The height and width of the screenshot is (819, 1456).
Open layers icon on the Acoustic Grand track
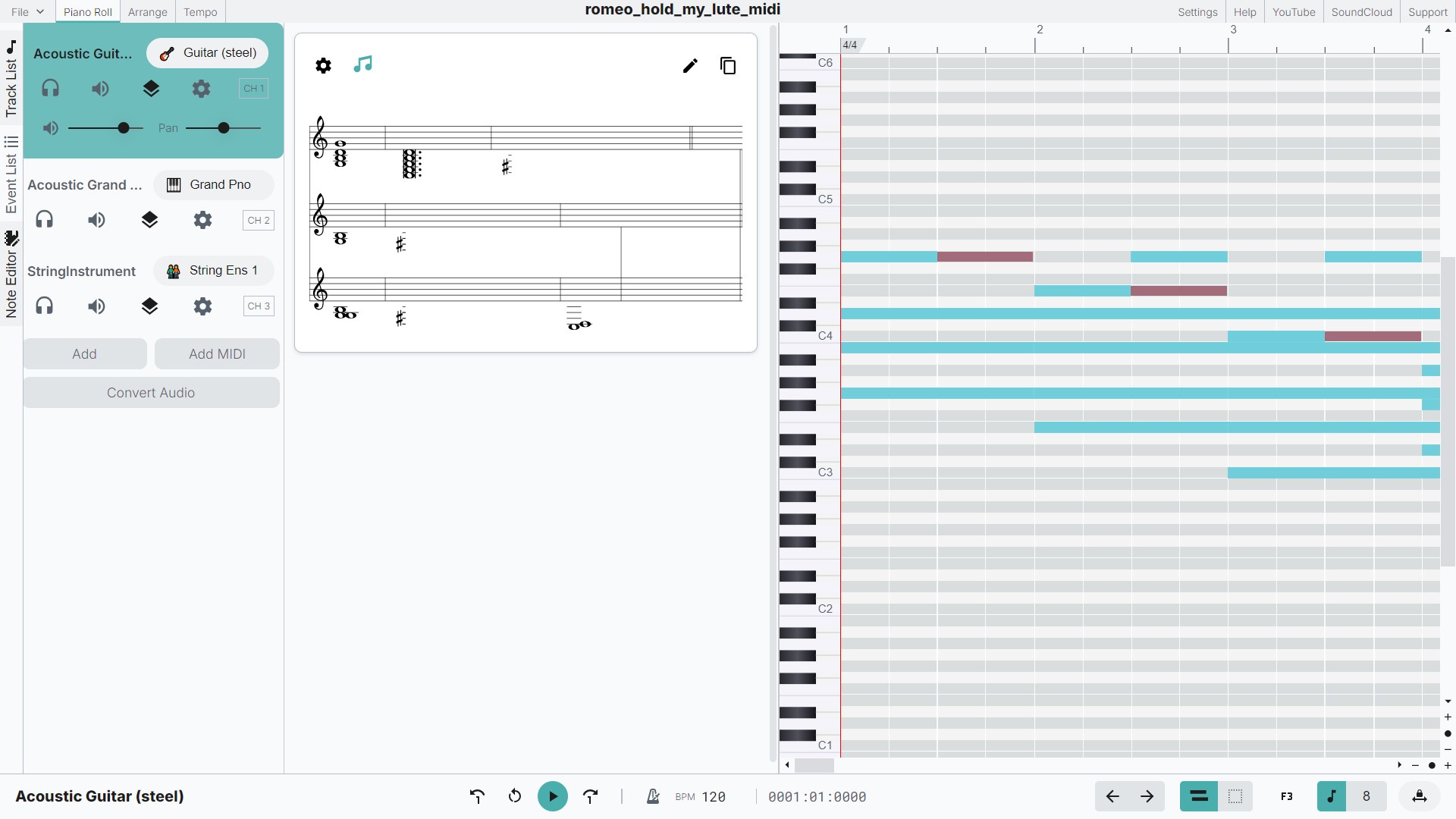point(149,220)
